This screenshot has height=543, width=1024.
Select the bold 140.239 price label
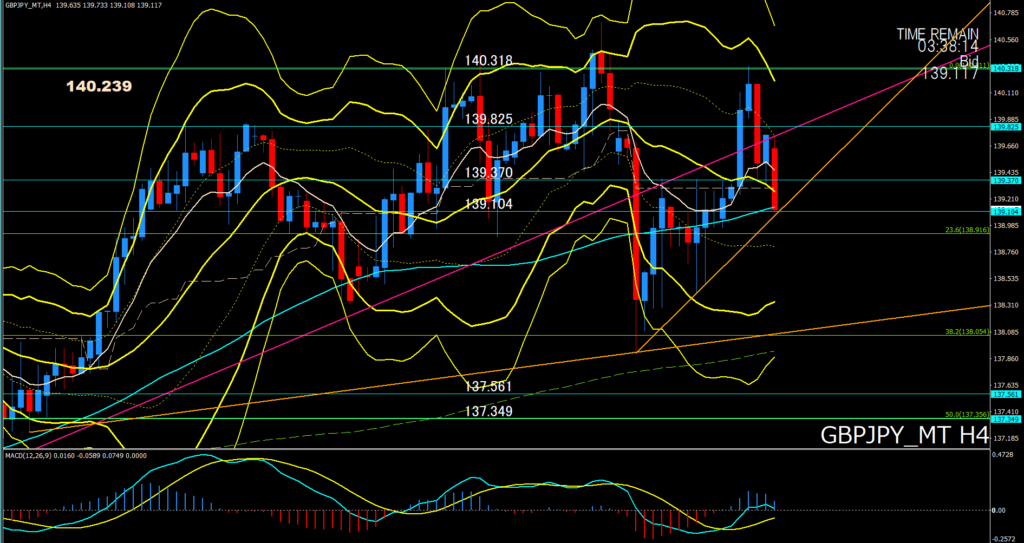[99, 86]
